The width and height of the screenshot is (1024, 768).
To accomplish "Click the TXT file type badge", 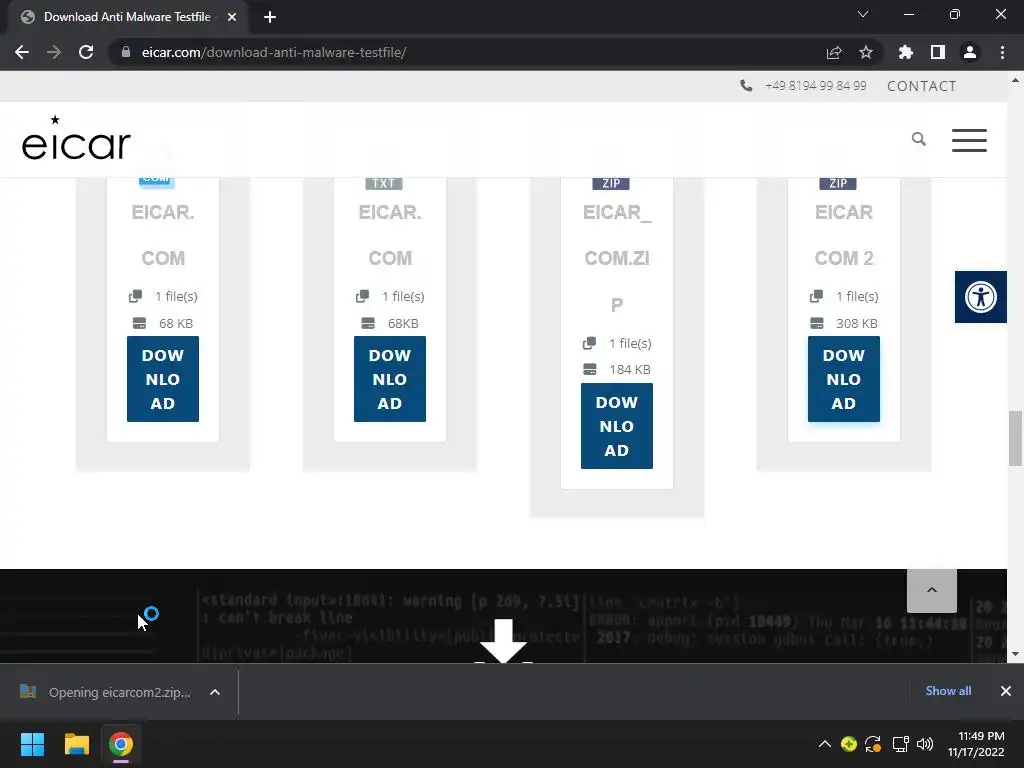I will 383,183.
